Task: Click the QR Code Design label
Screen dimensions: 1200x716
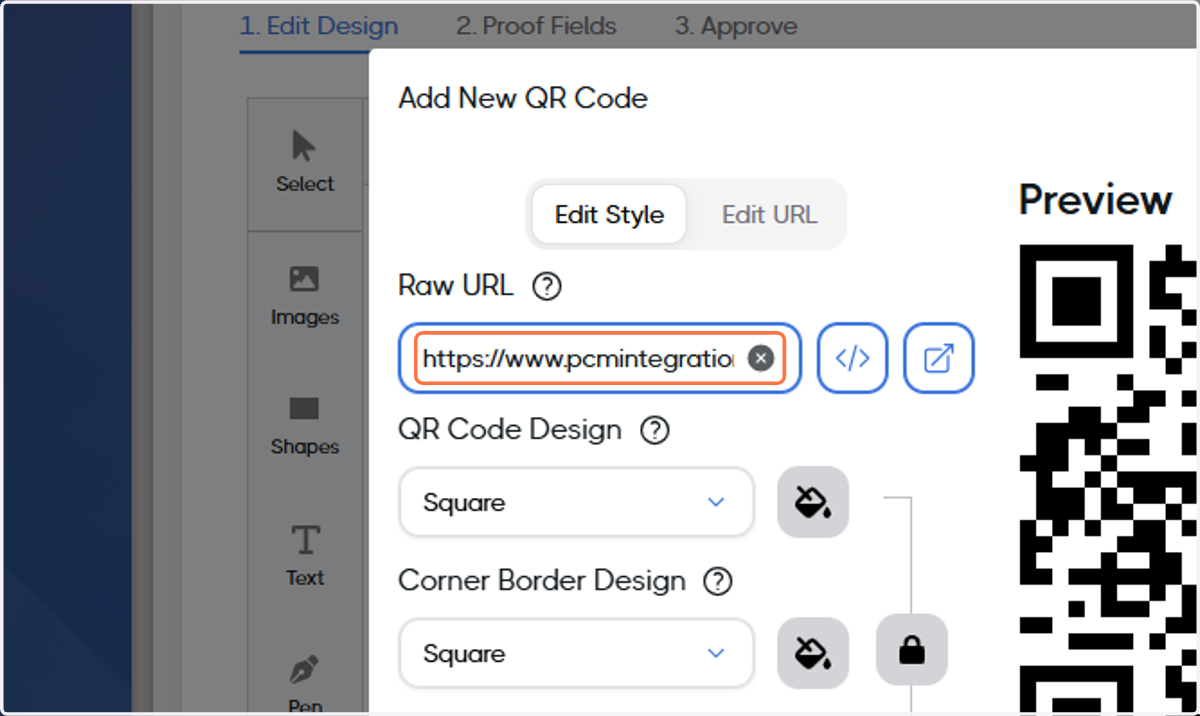Action: pos(510,430)
